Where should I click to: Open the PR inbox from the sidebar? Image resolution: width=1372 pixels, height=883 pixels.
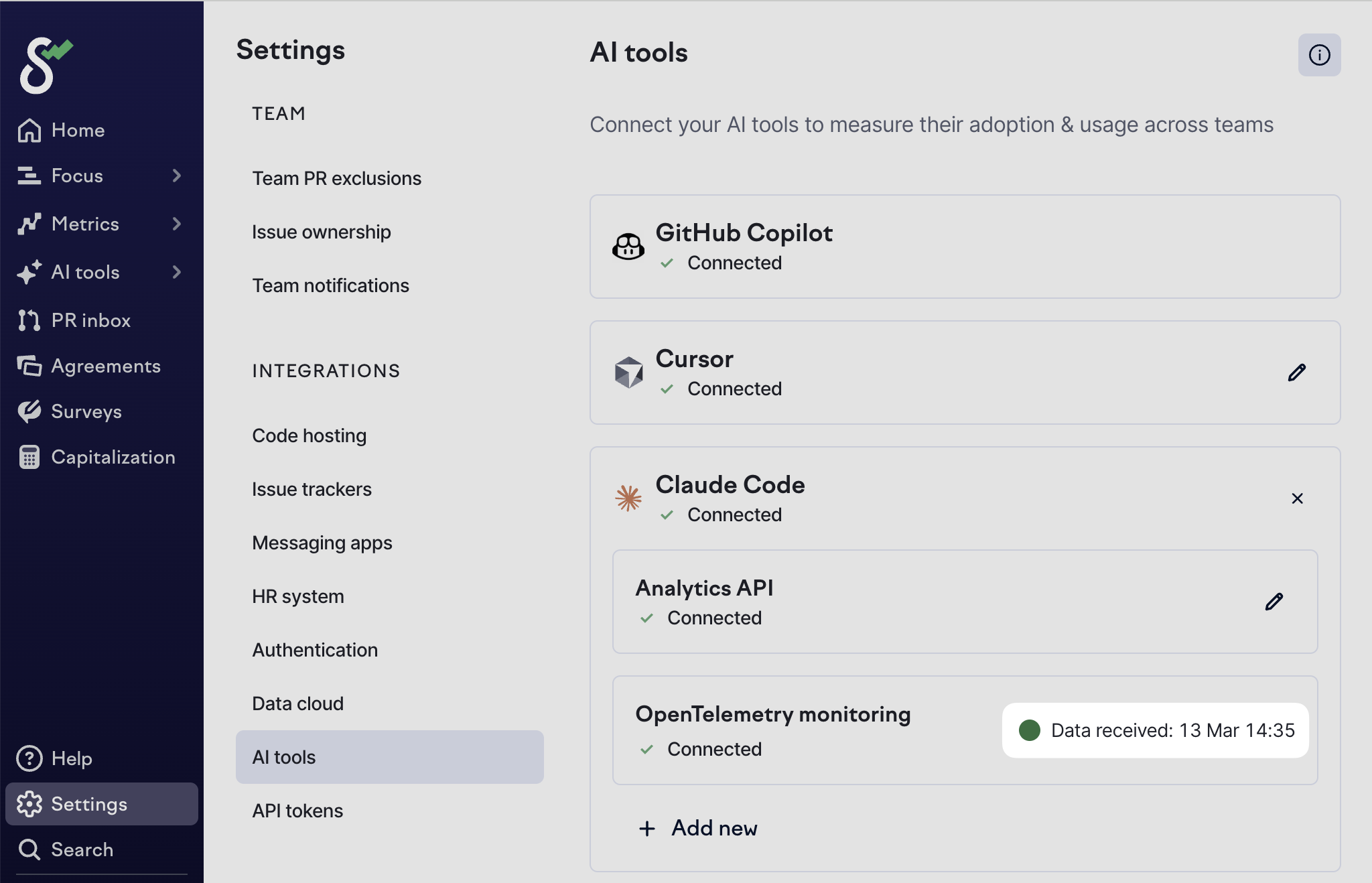pos(90,320)
